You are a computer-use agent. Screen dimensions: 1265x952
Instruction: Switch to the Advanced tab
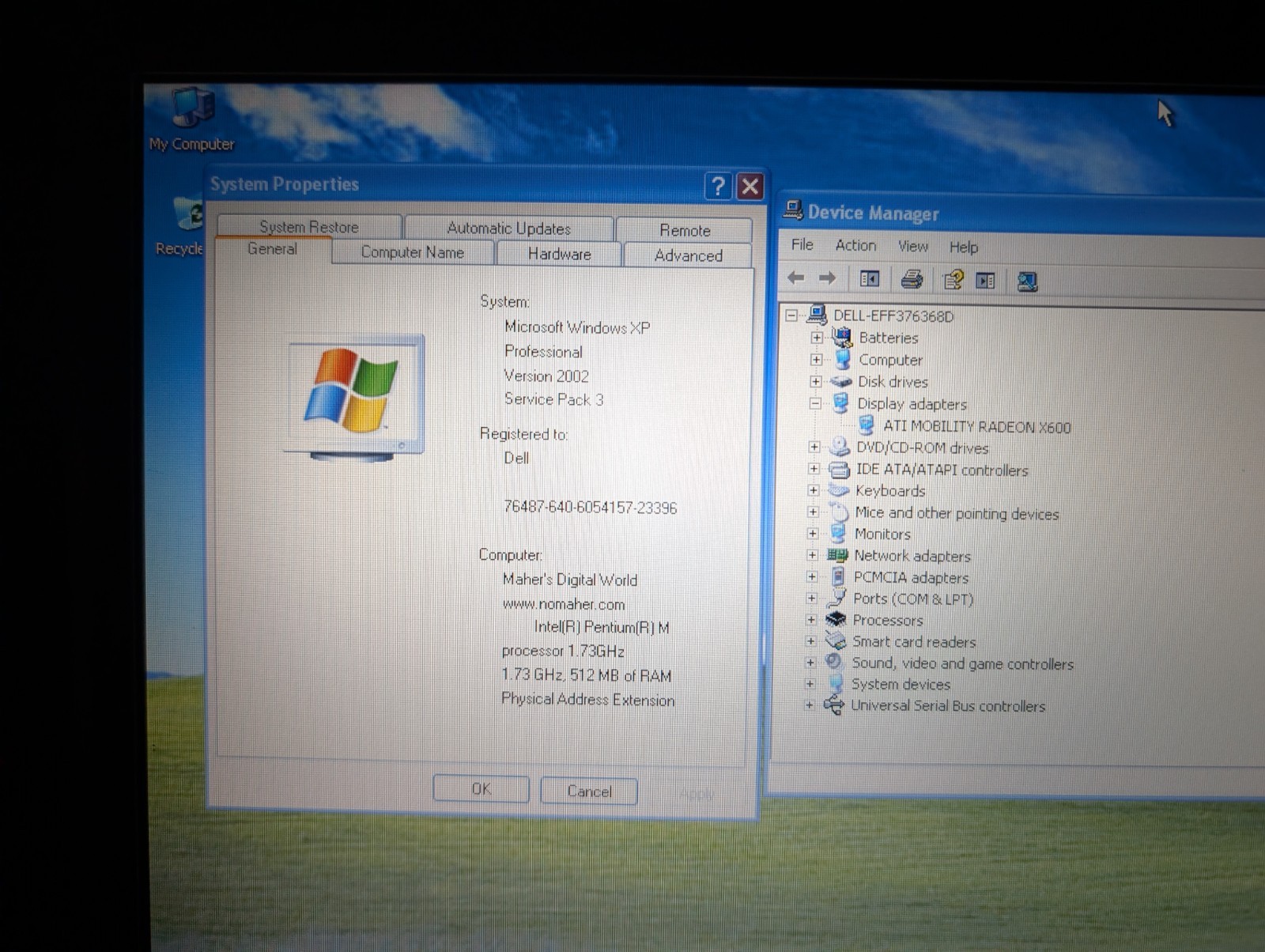(x=688, y=255)
